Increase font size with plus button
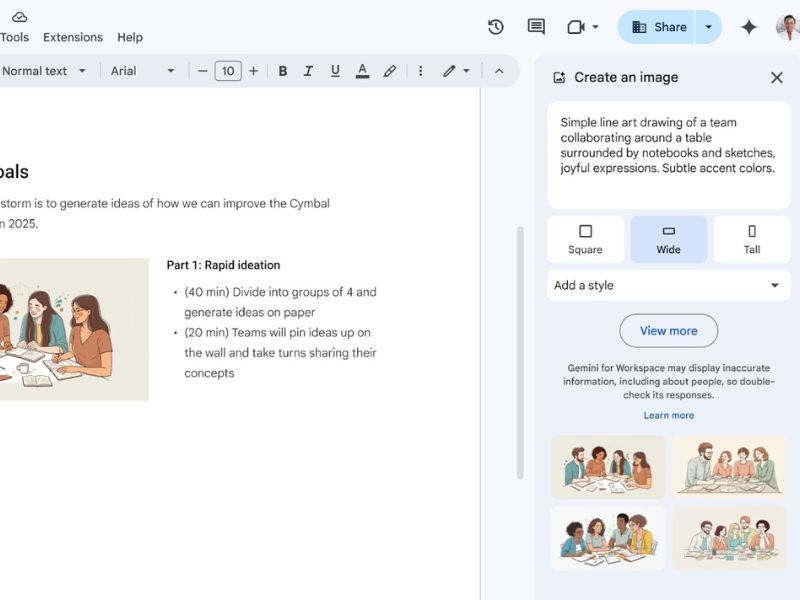Screen dimensions: 800x600 [254, 71]
